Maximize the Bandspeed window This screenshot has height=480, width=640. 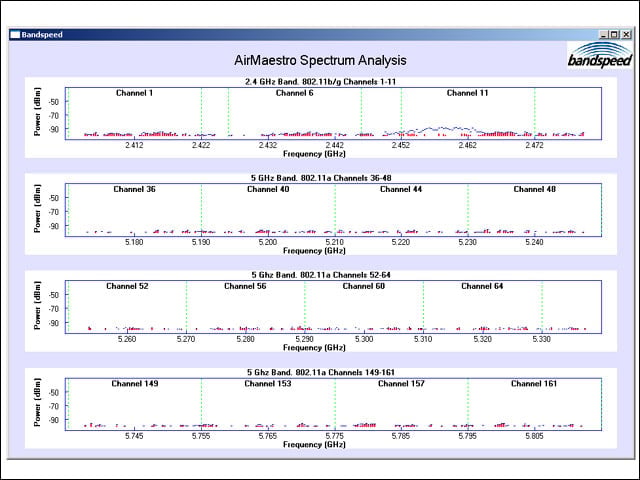pos(614,35)
